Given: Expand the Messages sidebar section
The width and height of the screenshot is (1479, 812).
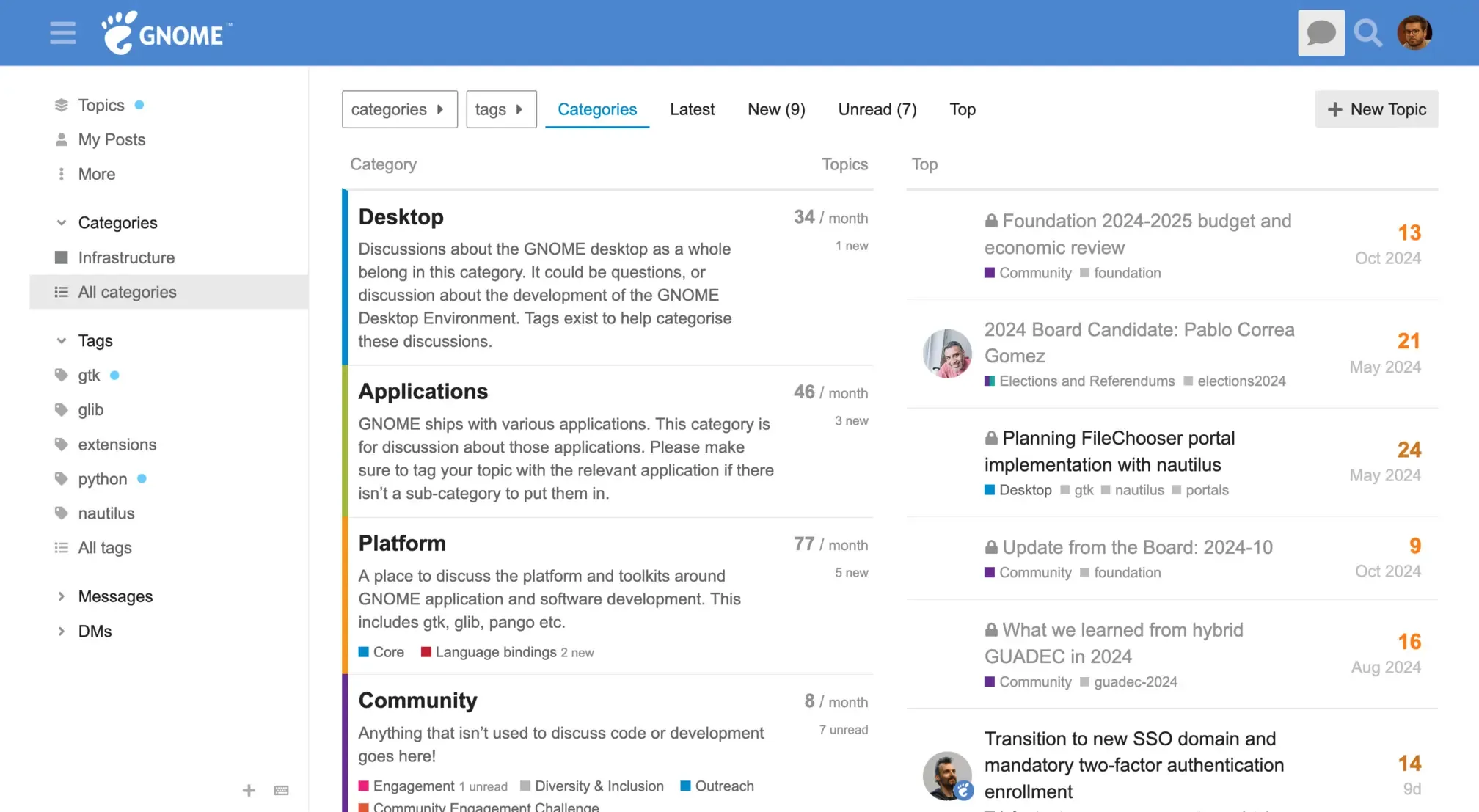Looking at the screenshot, I should (60, 596).
